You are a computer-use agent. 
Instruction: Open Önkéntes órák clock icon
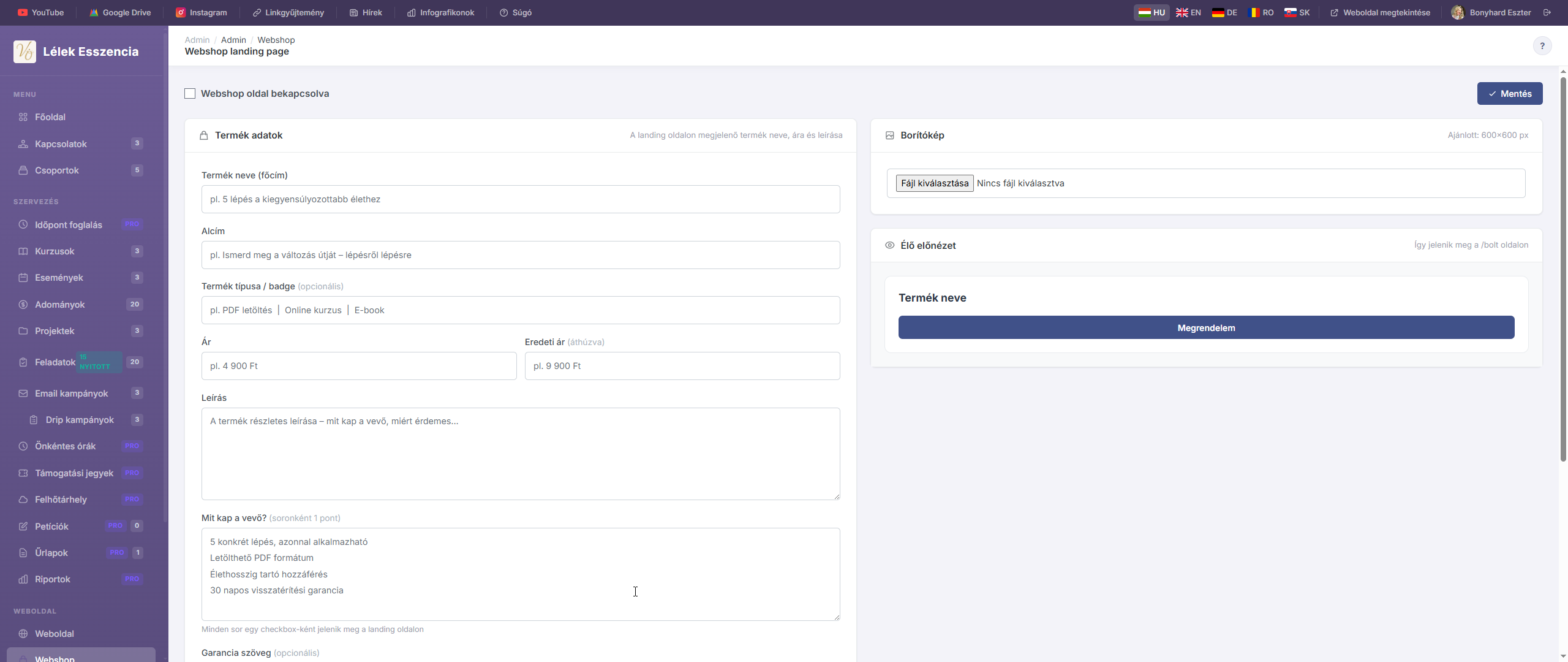coord(23,446)
